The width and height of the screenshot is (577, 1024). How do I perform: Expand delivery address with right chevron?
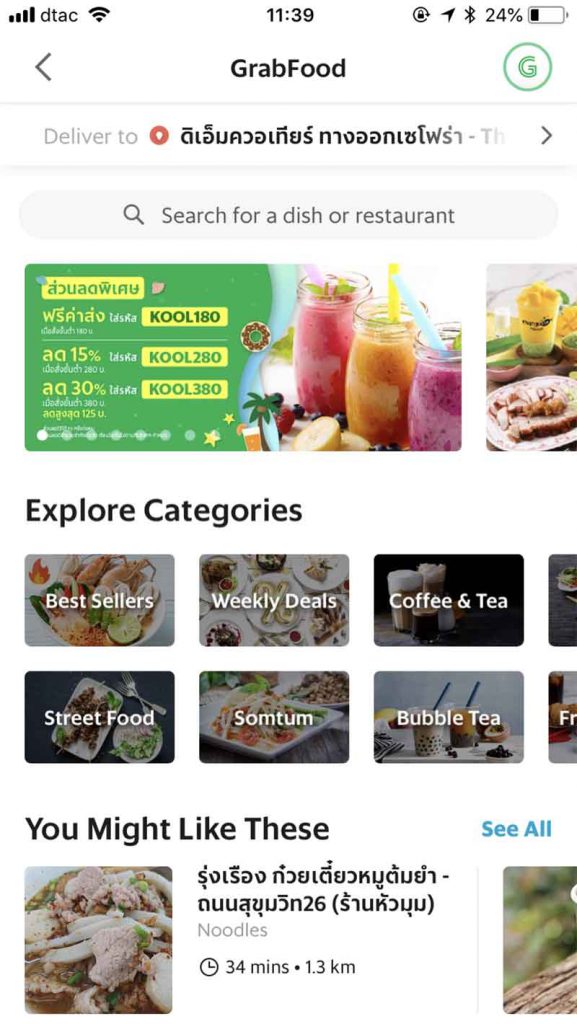click(x=546, y=136)
